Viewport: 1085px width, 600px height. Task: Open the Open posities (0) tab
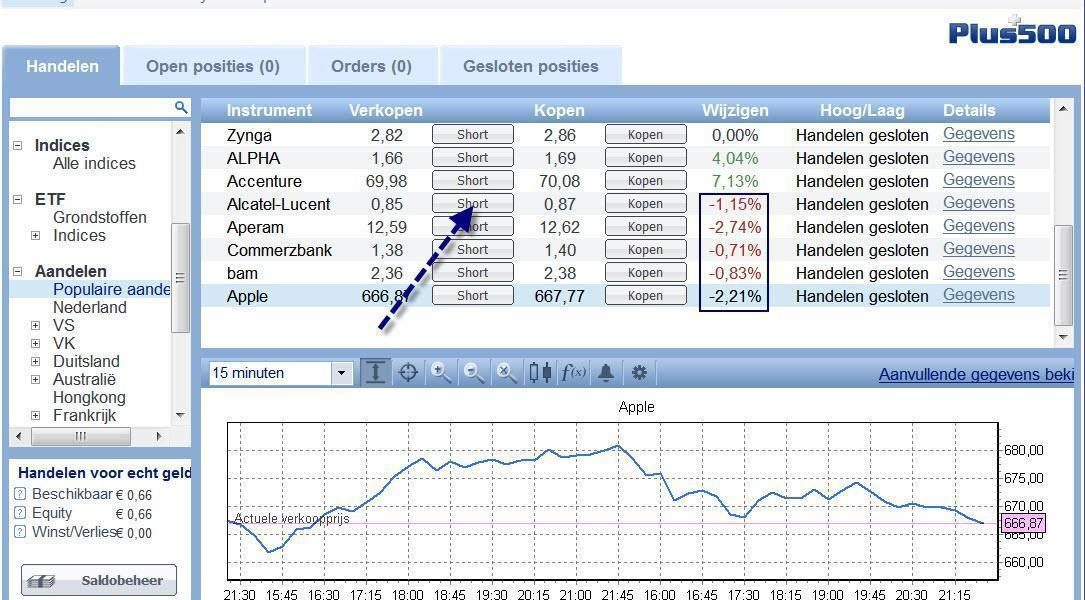click(x=213, y=66)
